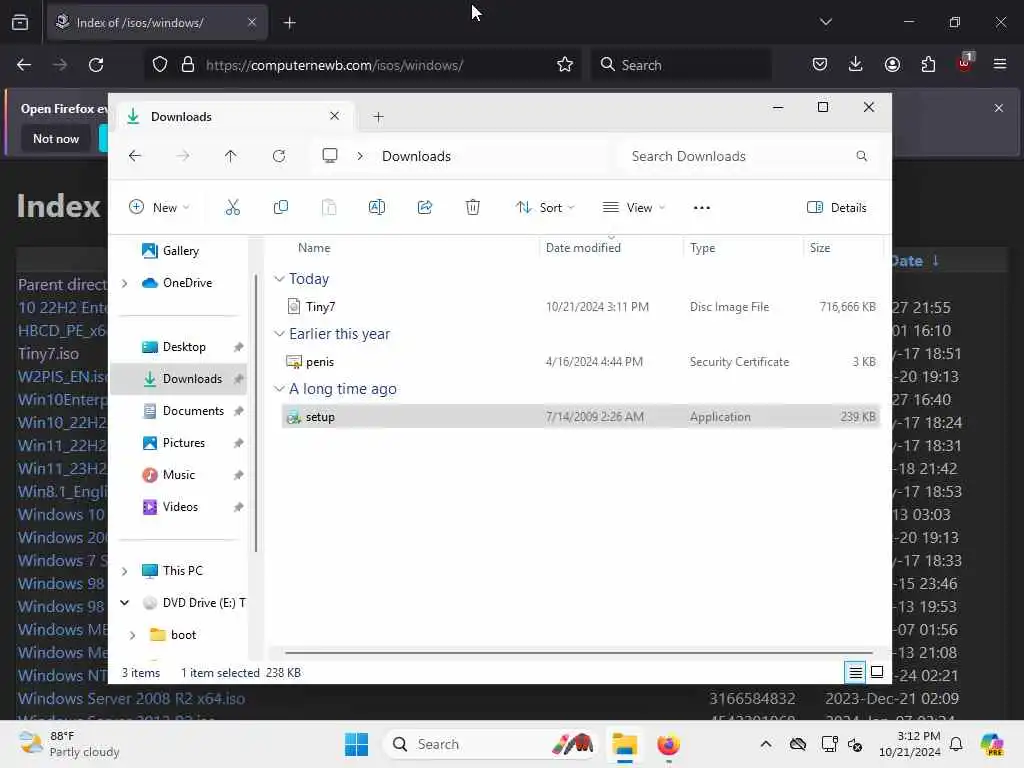The width and height of the screenshot is (1024, 768).
Task: Open Firefox view icon in tab bar
Action: [x=20, y=23]
